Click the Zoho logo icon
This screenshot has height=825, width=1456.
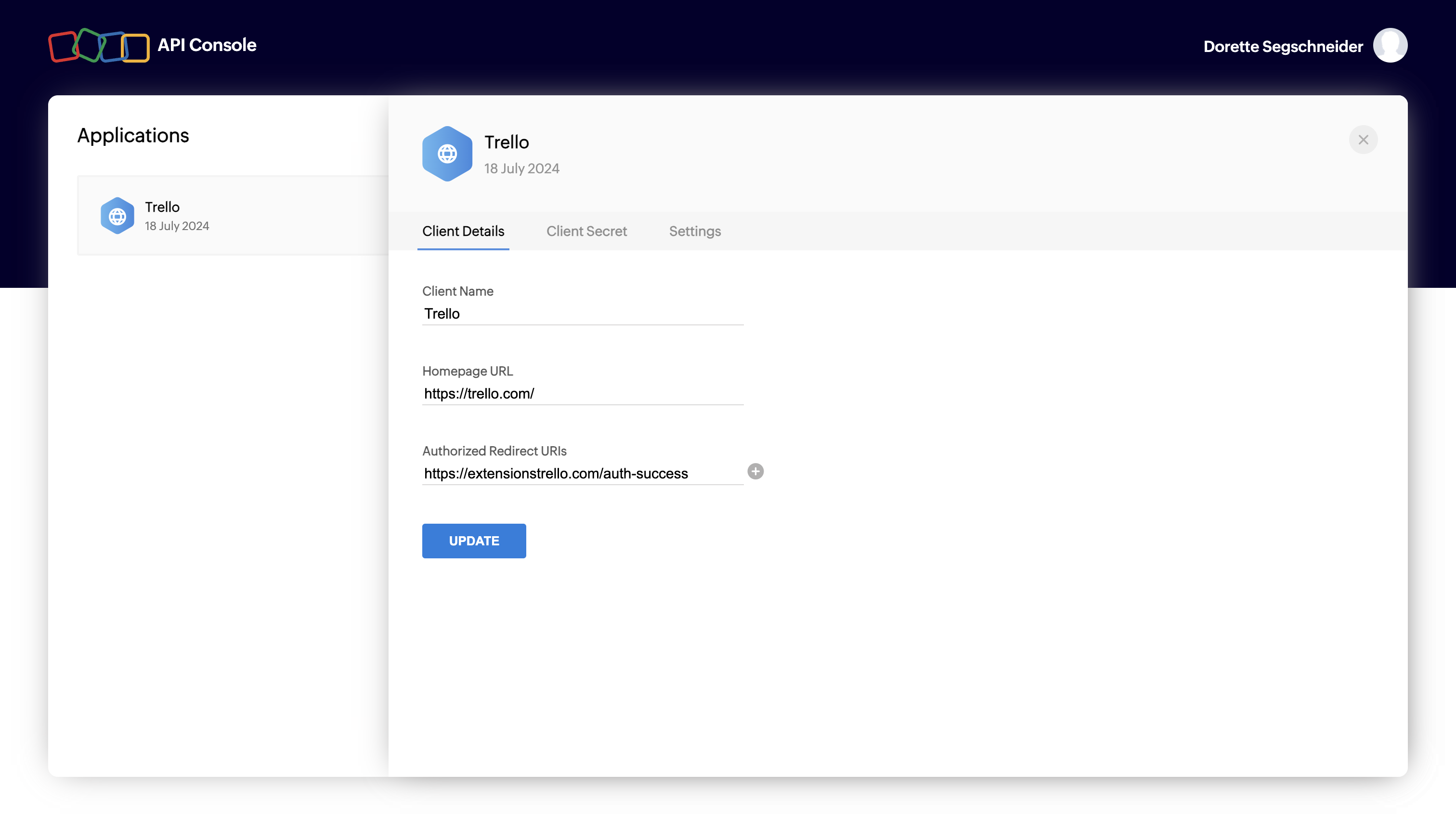[x=99, y=45]
